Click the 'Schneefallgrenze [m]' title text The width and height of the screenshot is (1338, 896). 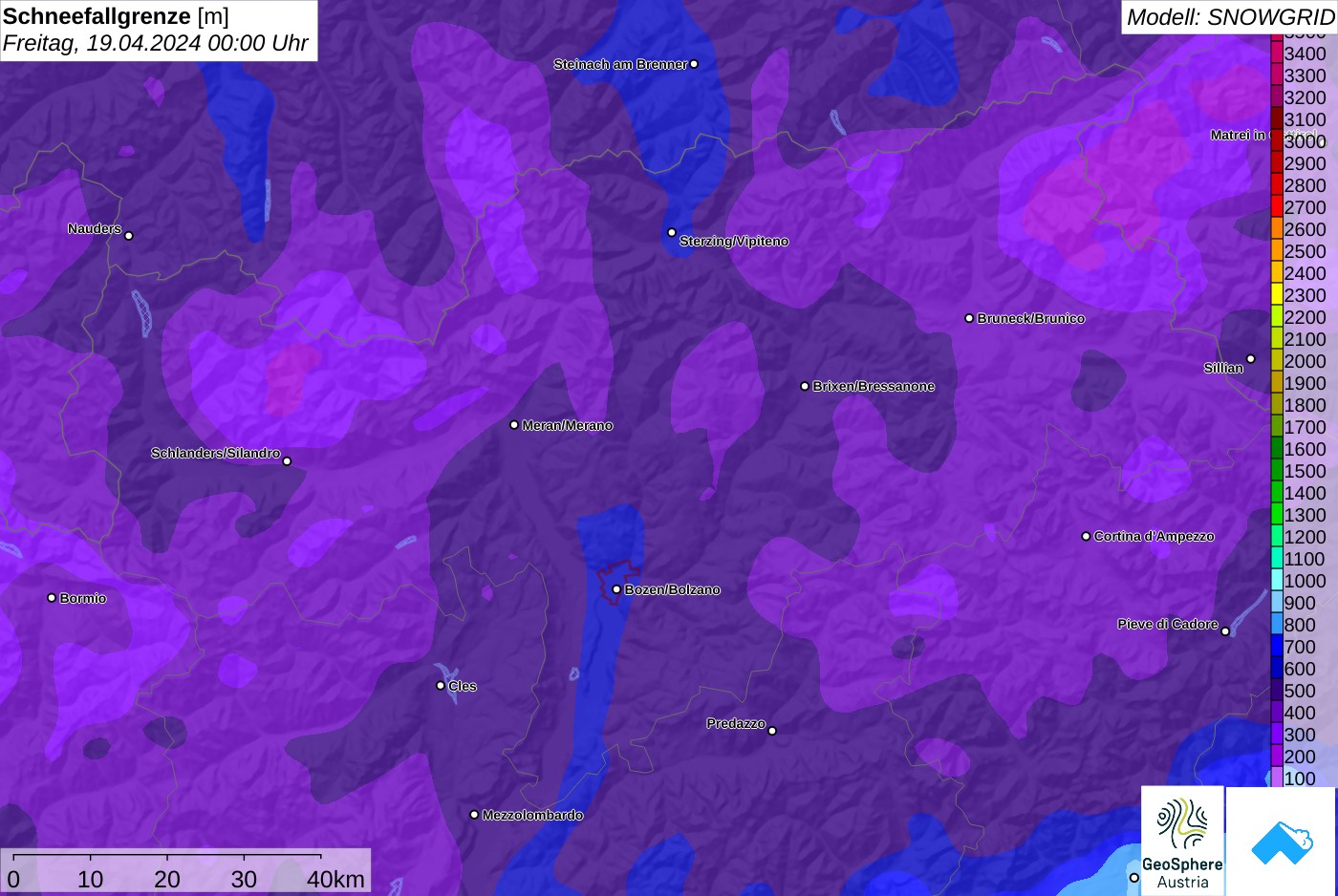tap(116, 16)
